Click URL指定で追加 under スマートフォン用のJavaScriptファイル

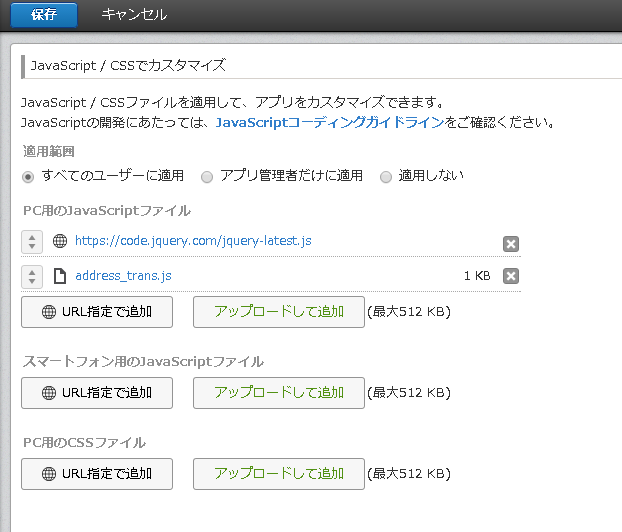pos(97,393)
